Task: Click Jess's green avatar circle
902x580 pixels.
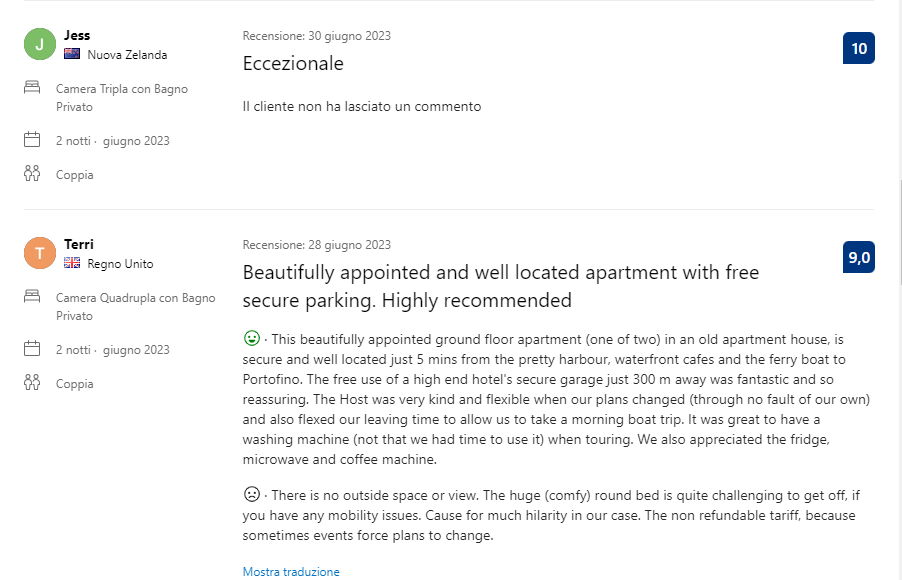Action: [x=40, y=44]
